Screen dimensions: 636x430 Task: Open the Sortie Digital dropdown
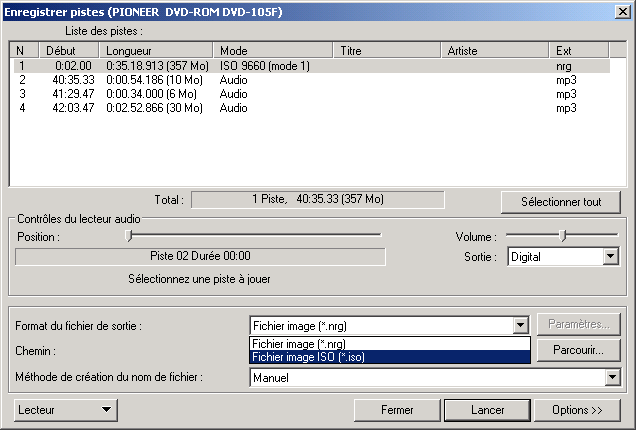coord(610,257)
